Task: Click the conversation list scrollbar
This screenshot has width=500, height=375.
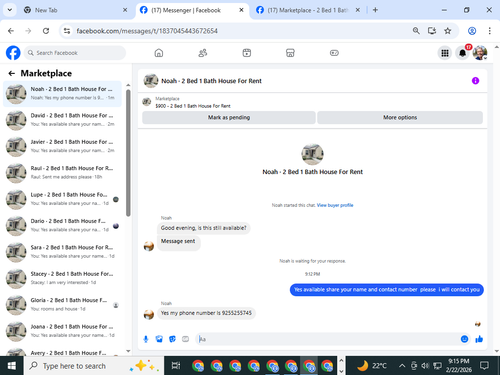Action: tap(128, 153)
